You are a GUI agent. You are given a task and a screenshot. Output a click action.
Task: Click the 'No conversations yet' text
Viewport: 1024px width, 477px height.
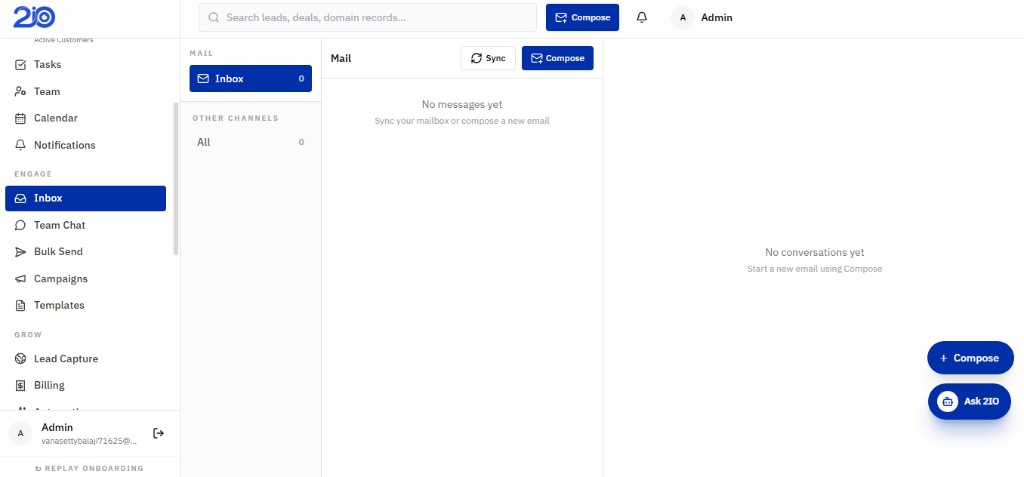pyautogui.click(x=814, y=252)
